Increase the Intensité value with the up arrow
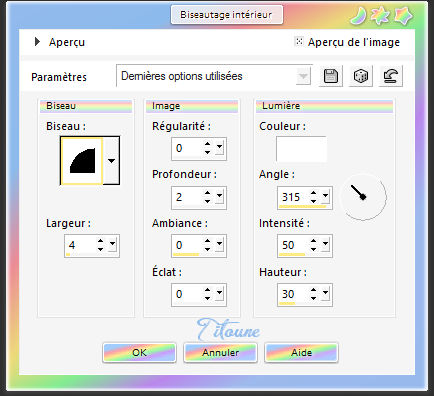This screenshot has width=434, height=396. click(313, 241)
